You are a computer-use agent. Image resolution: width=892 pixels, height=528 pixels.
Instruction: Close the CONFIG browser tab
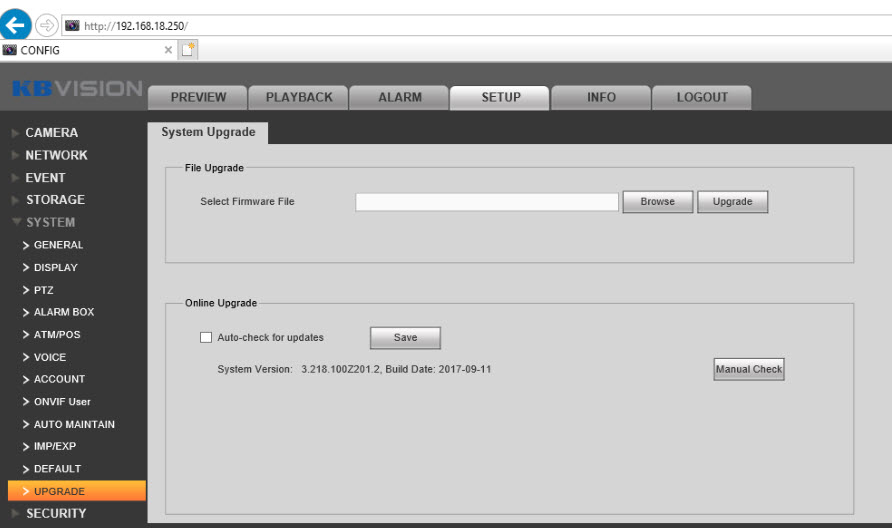coord(168,50)
